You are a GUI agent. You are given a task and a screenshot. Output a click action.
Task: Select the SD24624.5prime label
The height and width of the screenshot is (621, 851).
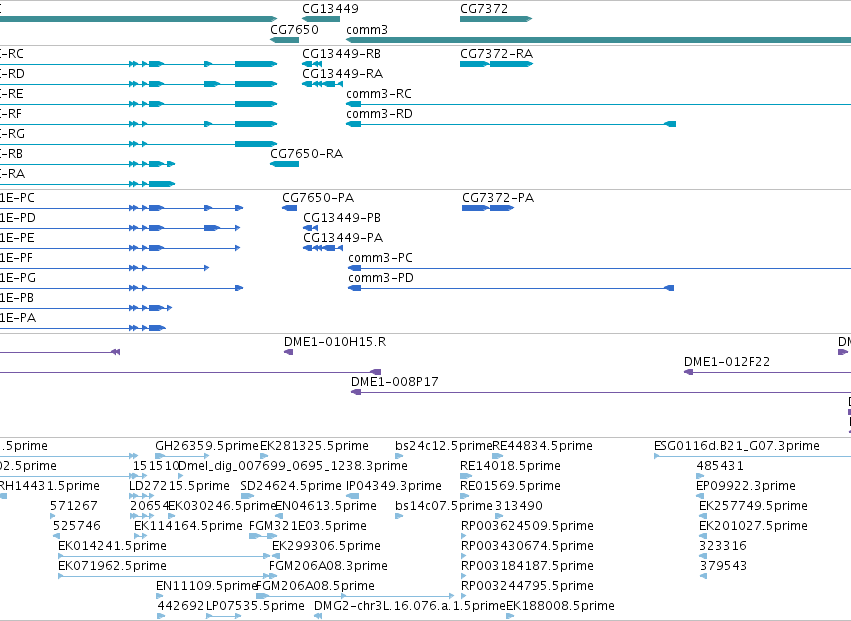[291, 485]
